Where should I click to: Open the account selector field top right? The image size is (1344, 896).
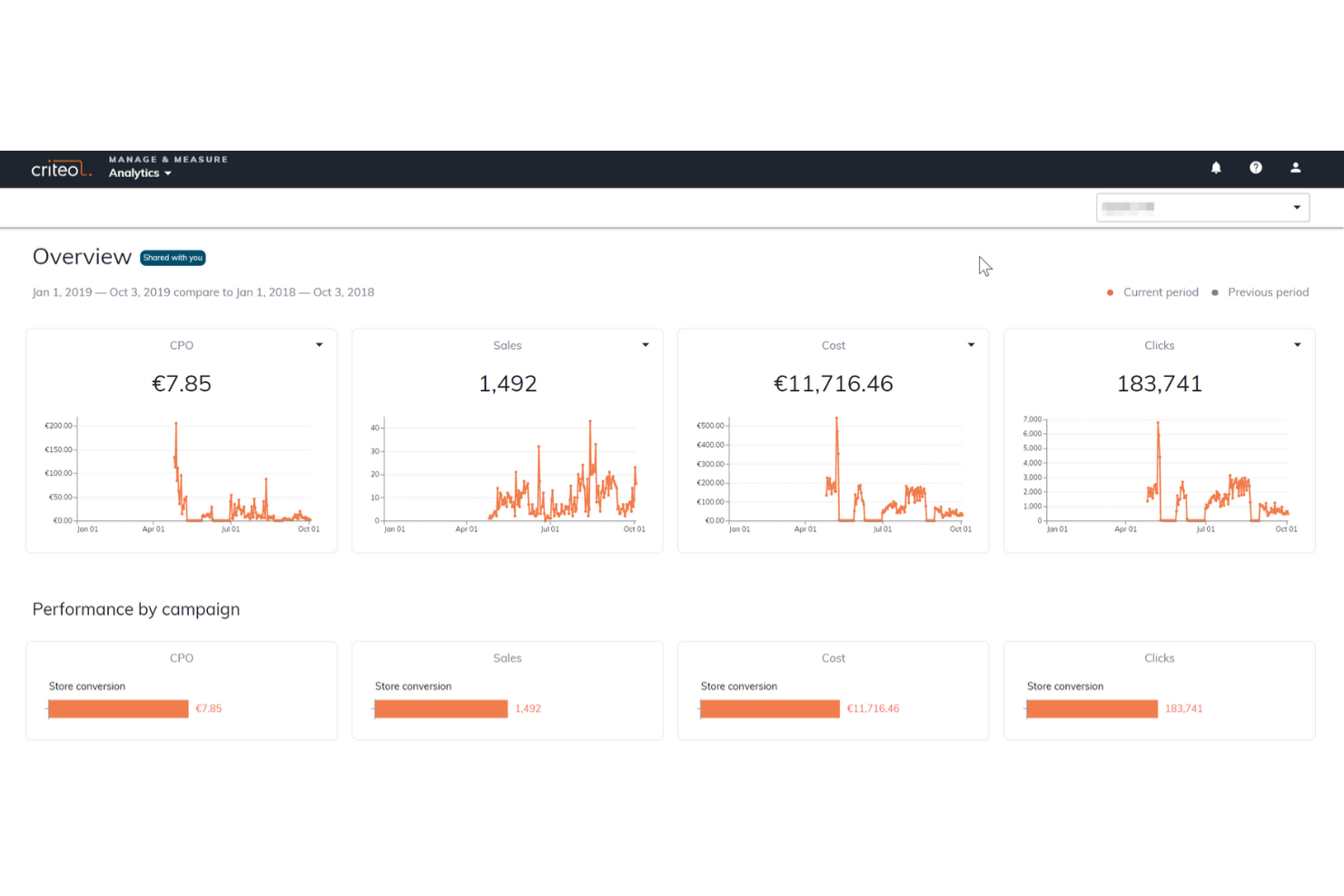tap(1201, 207)
